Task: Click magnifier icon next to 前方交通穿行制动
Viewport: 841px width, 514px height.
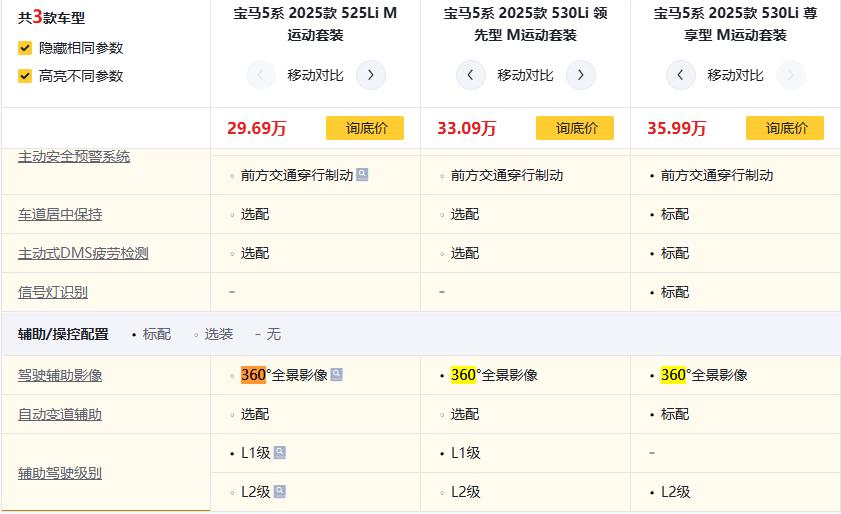Action: coord(362,174)
